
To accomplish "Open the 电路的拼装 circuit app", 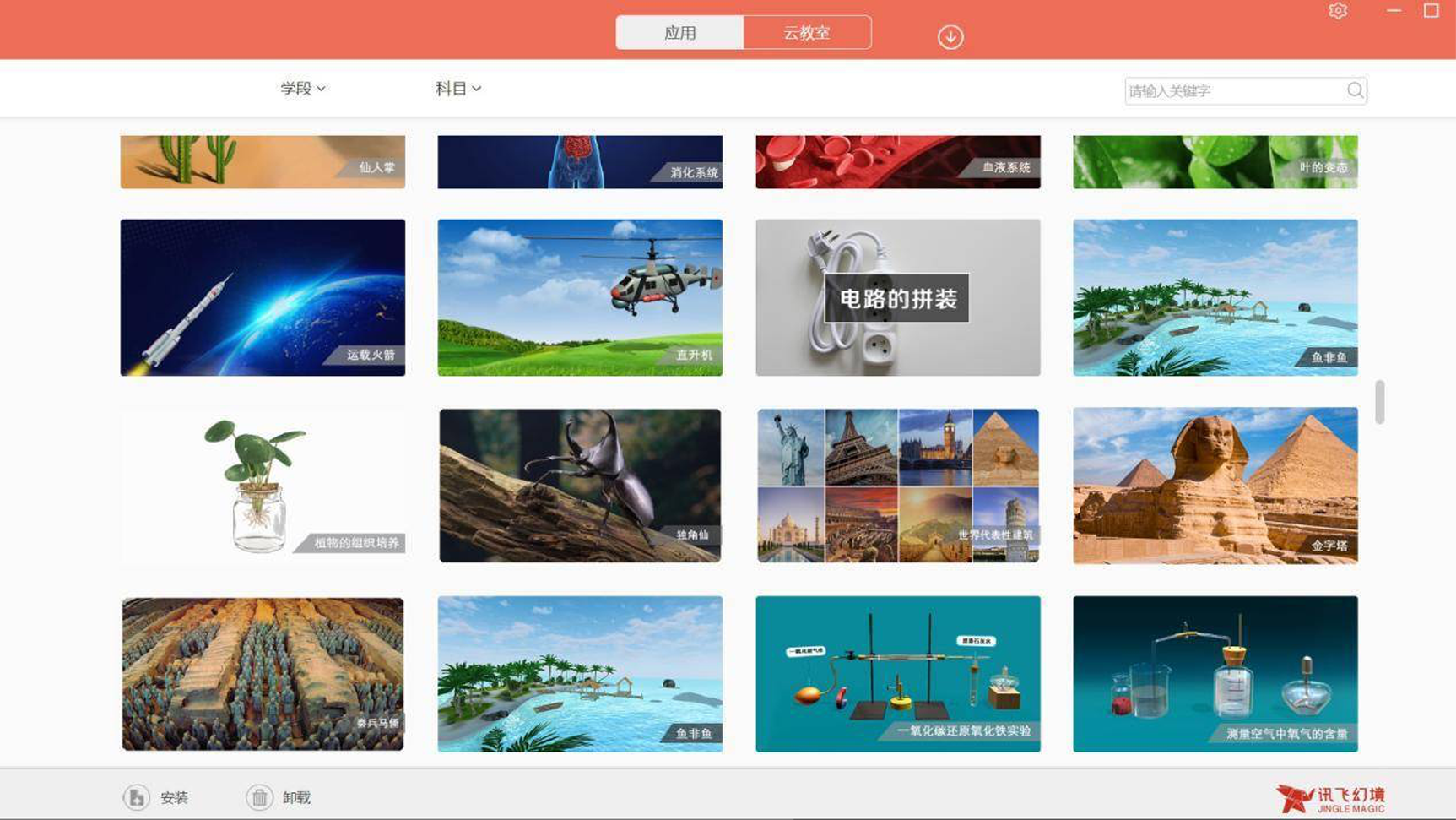I will click(897, 297).
